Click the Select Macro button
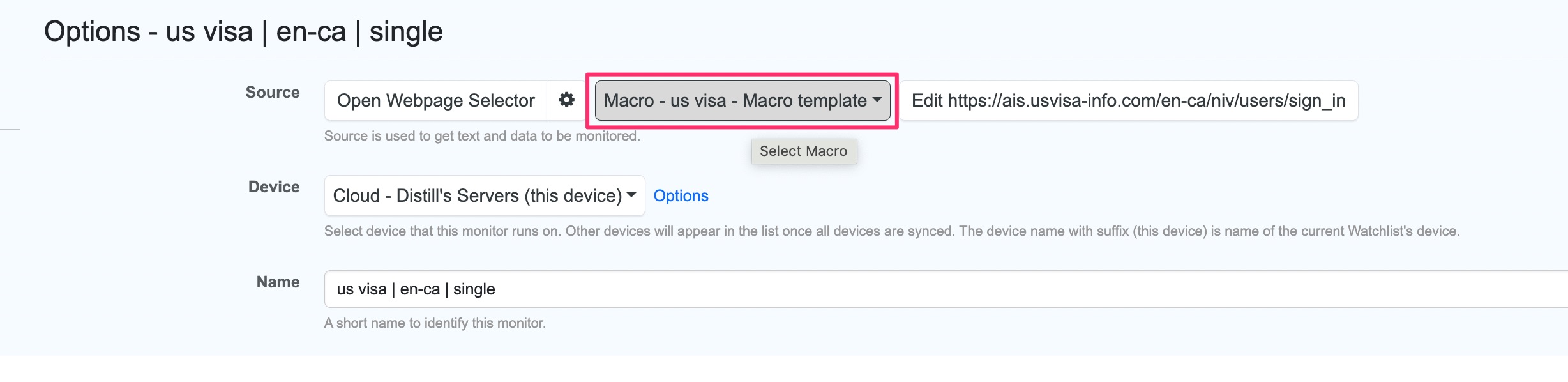Image resolution: width=1568 pixels, height=382 pixels. pyautogui.click(x=803, y=151)
